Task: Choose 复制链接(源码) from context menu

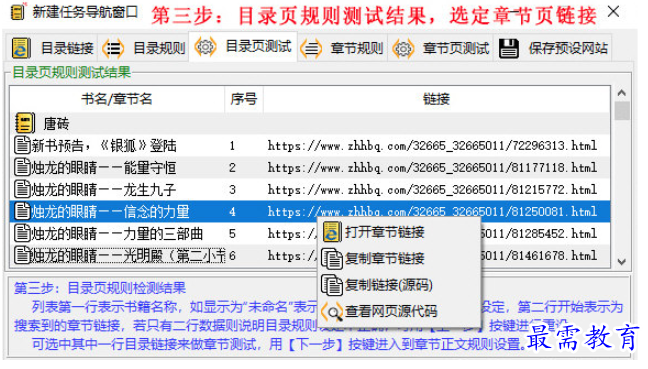Action: coord(399,285)
